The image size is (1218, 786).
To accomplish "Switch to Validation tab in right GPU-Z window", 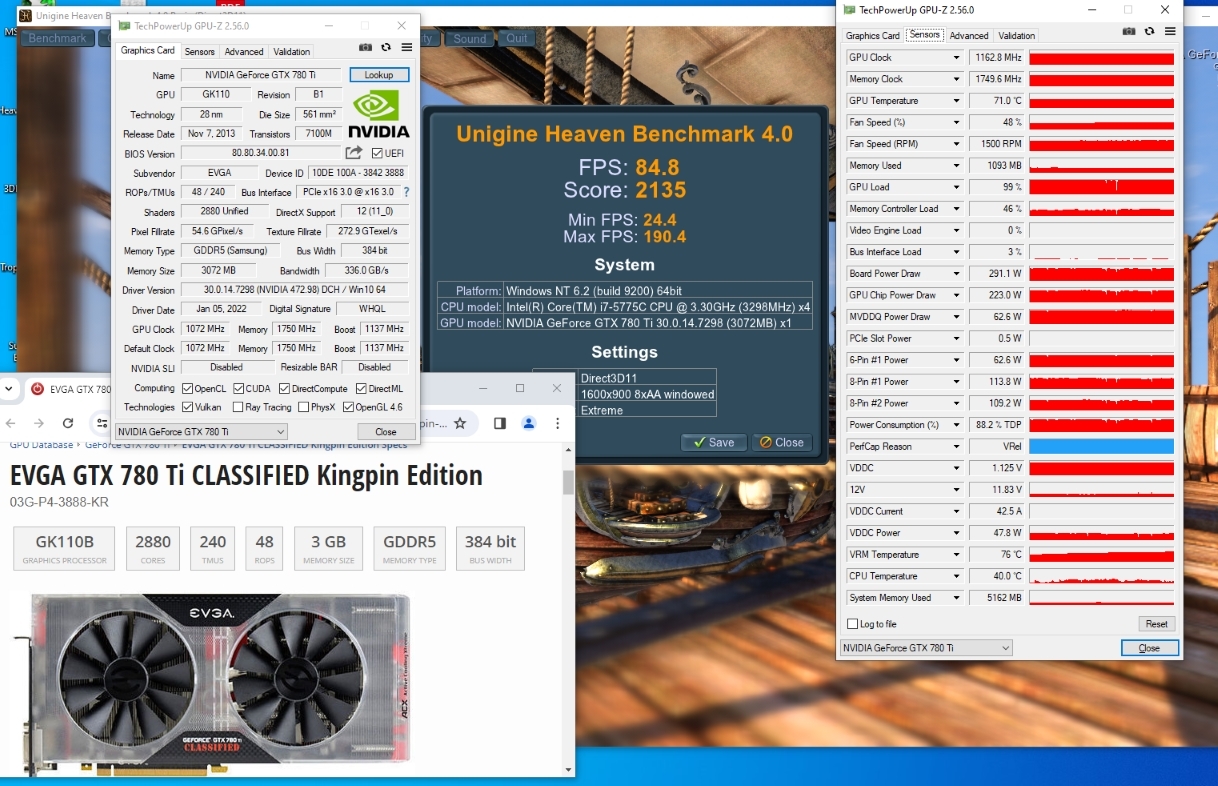I will 1016,36.
